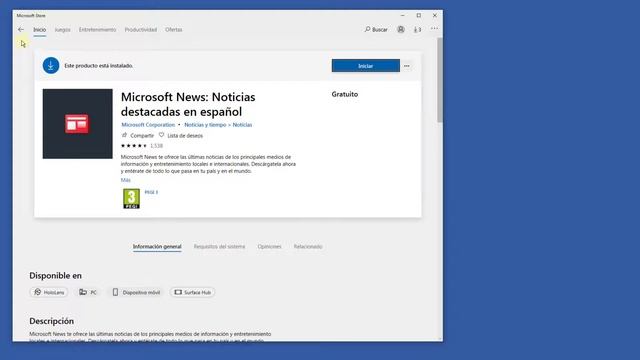Screen dimensions: 640x360
Task: Click the Dispositivo móvil chip
Action: click(x=136, y=292)
